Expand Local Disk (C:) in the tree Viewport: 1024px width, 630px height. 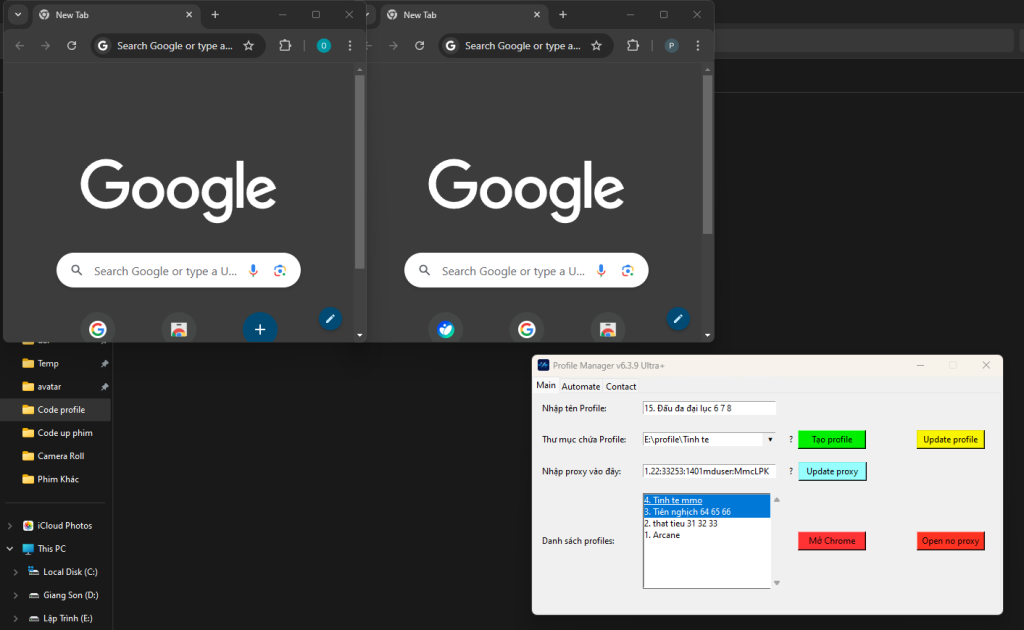[16, 572]
